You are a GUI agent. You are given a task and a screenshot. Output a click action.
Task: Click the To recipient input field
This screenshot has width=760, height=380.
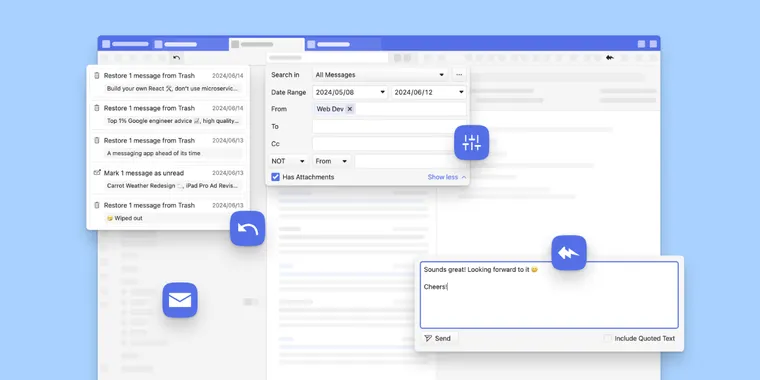389,127
